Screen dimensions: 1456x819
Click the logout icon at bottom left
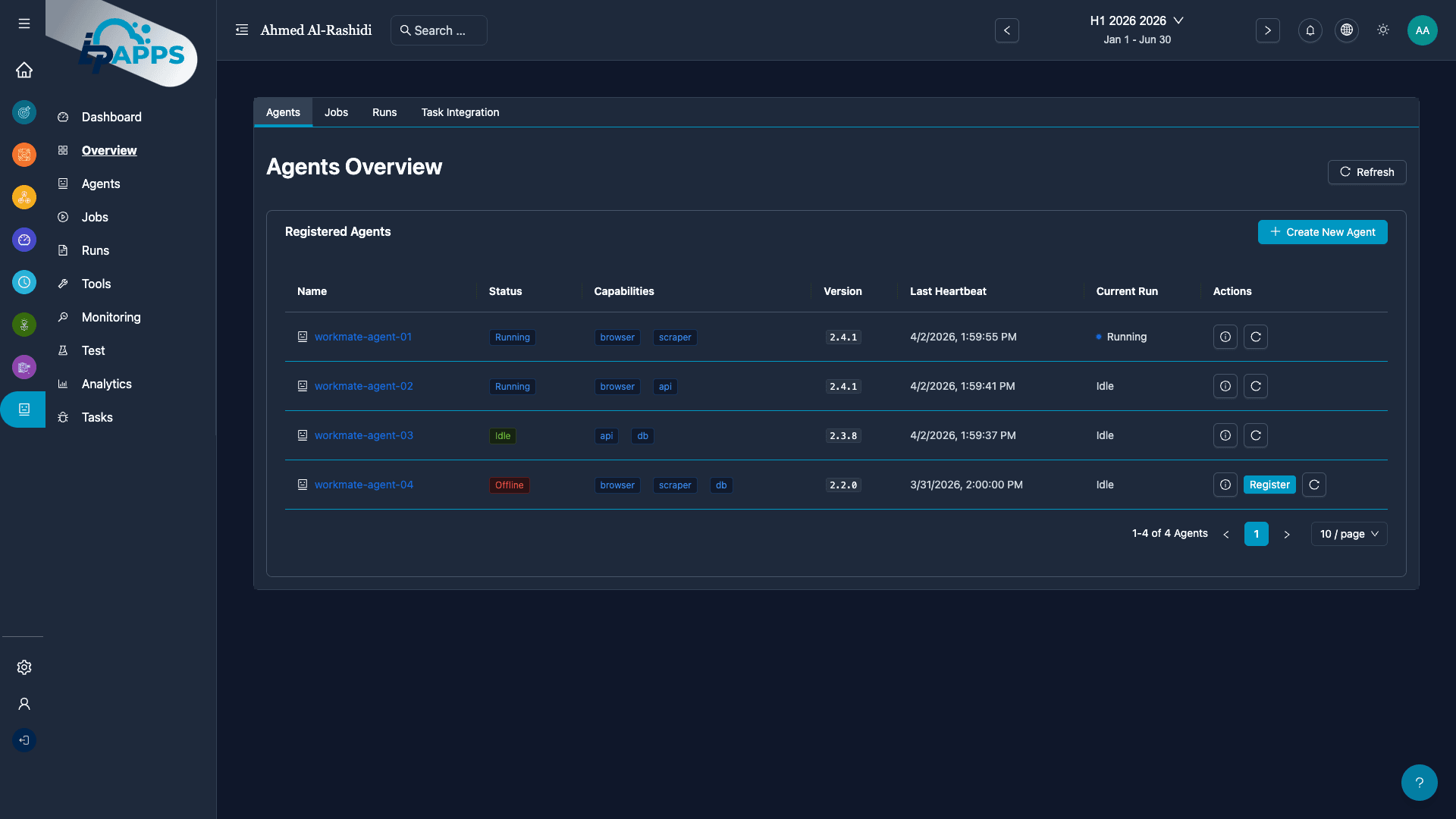point(24,740)
